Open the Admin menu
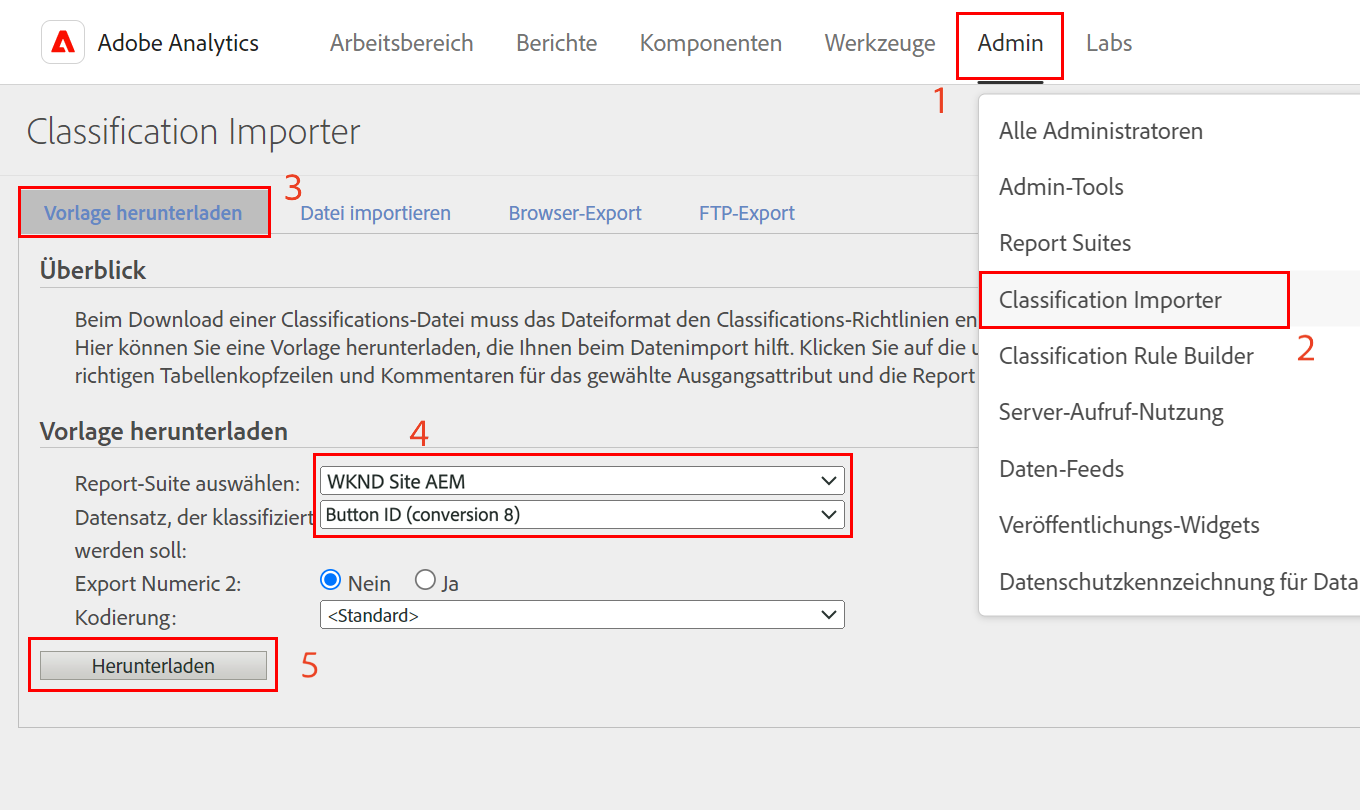Image resolution: width=1360 pixels, height=810 pixels. (x=1010, y=43)
